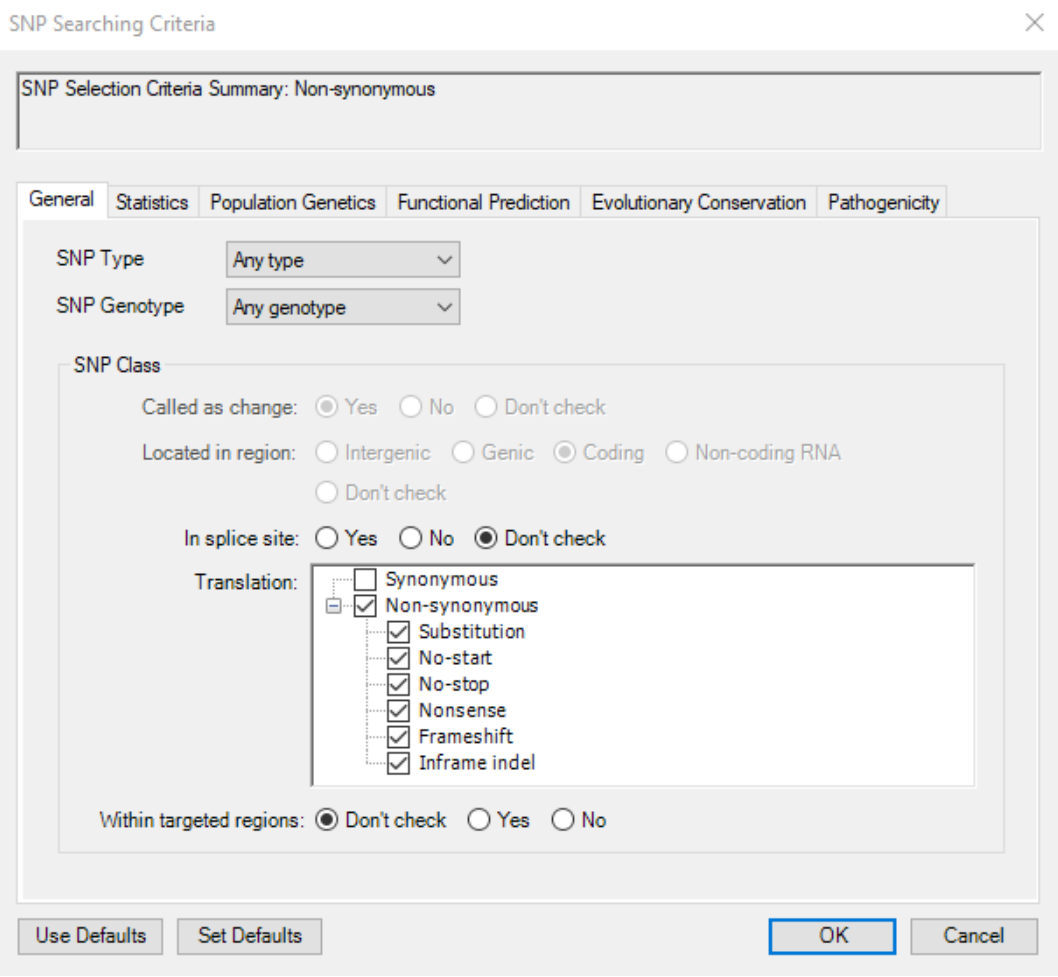Open the SNP Genotype dropdown
This screenshot has height=977, width=1058.
(x=343, y=307)
